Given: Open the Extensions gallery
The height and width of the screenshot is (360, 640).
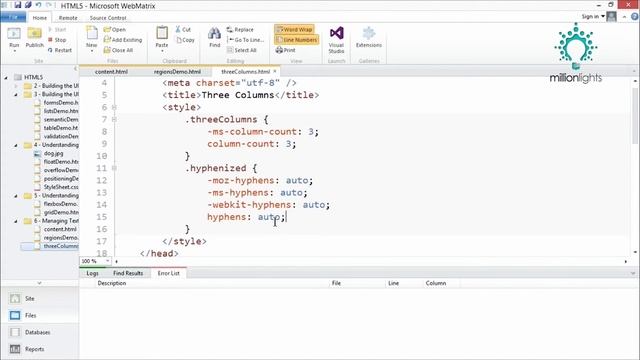Looking at the screenshot, I should click(369, 37).
